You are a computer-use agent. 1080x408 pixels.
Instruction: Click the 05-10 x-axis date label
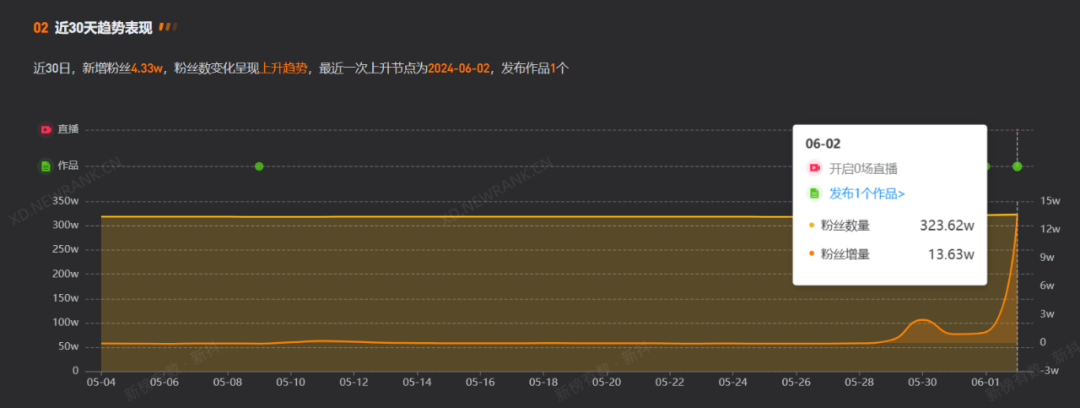point(290,381)
